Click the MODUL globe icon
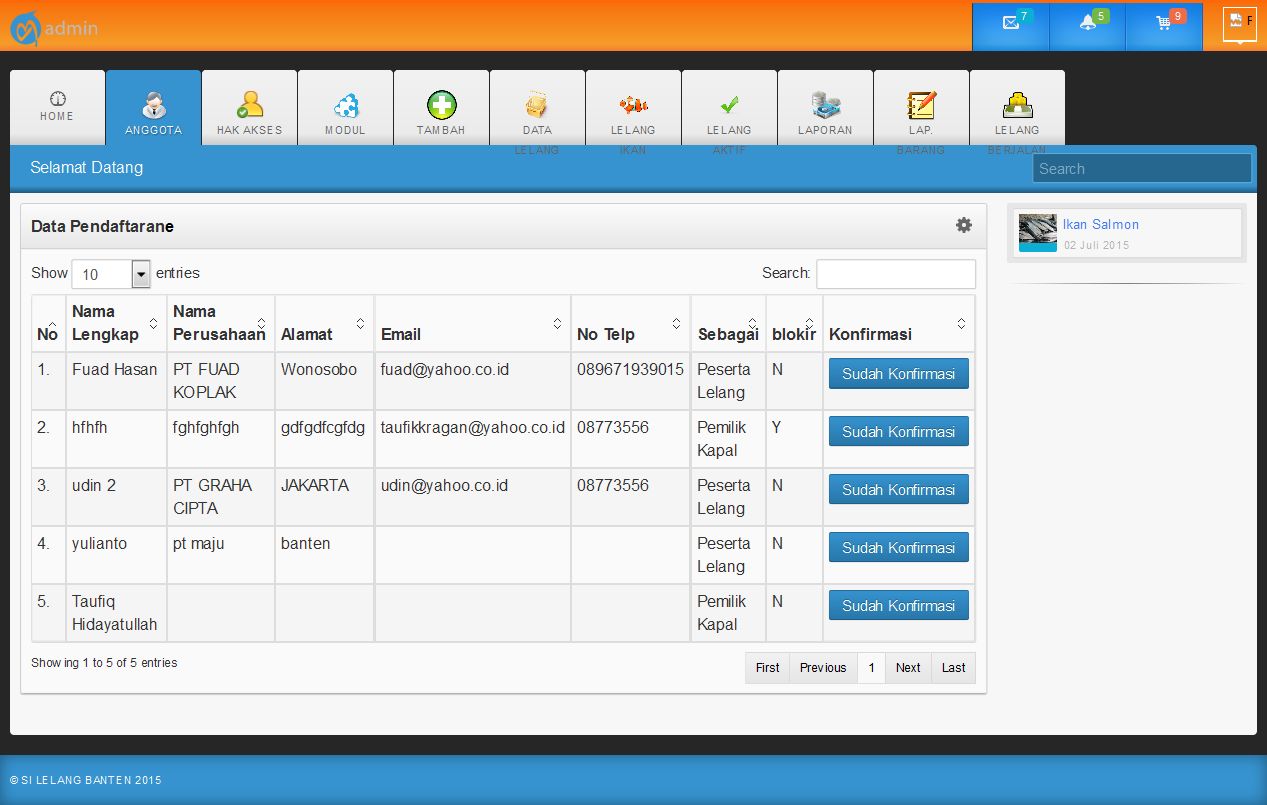 tap(344, 105)
